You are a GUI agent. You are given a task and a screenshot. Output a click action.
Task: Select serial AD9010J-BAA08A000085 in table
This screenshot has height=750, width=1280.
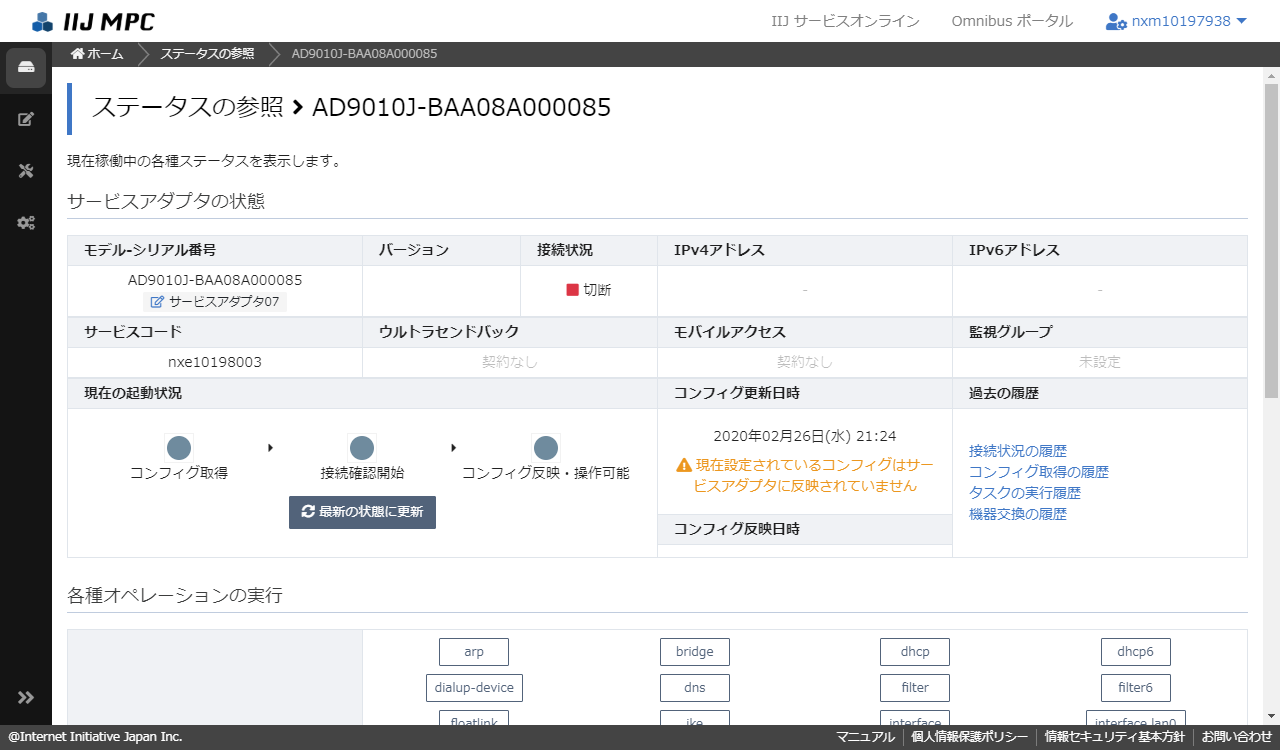pos(215,280)
